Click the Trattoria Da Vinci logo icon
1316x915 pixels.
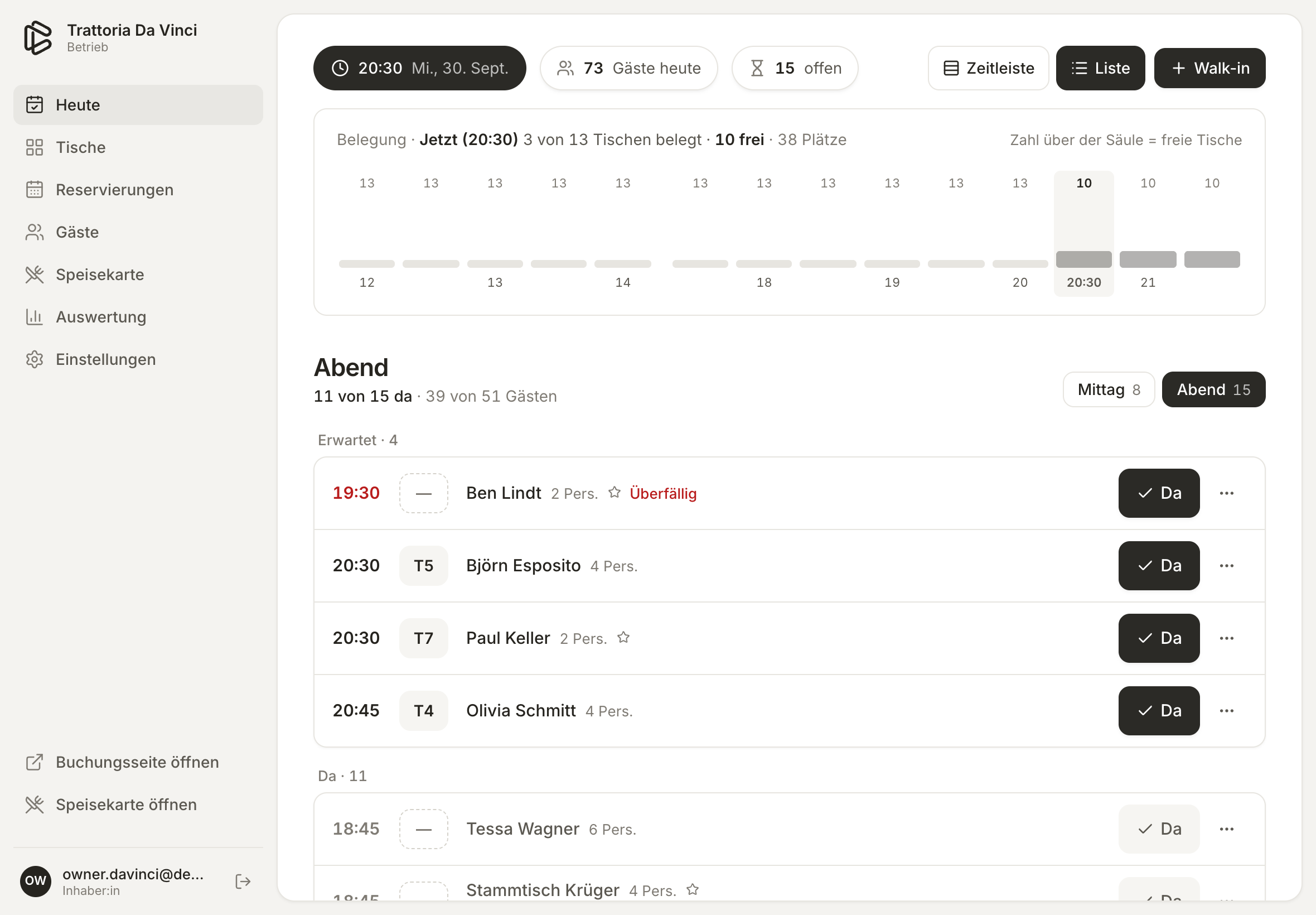[x=38, y=38]
